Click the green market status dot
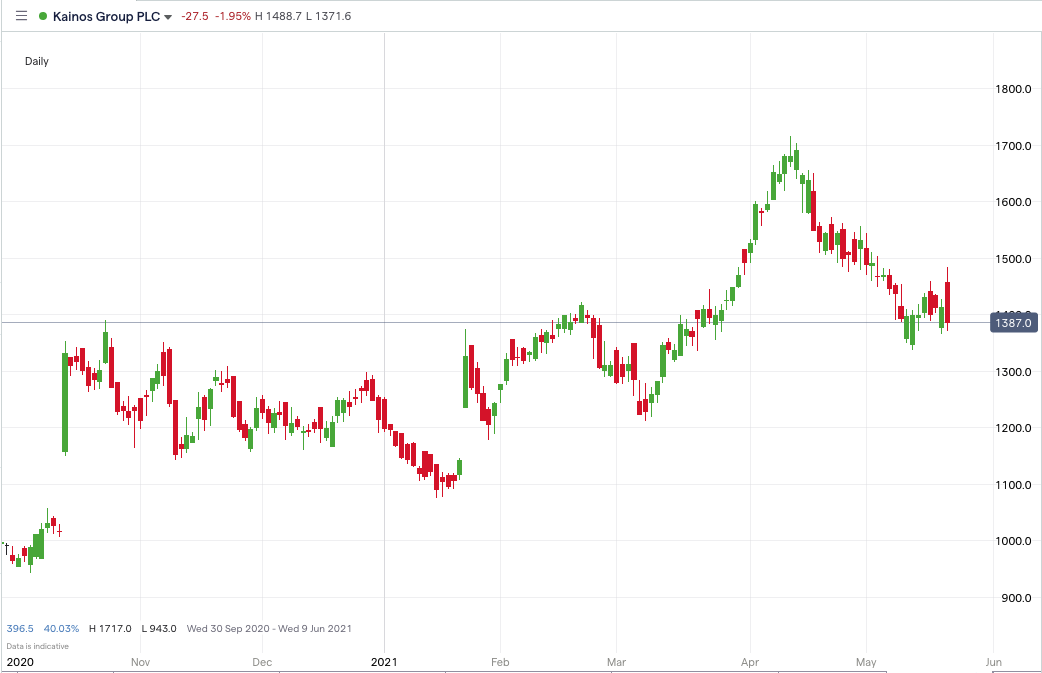1042x673 pixels. 42,16
